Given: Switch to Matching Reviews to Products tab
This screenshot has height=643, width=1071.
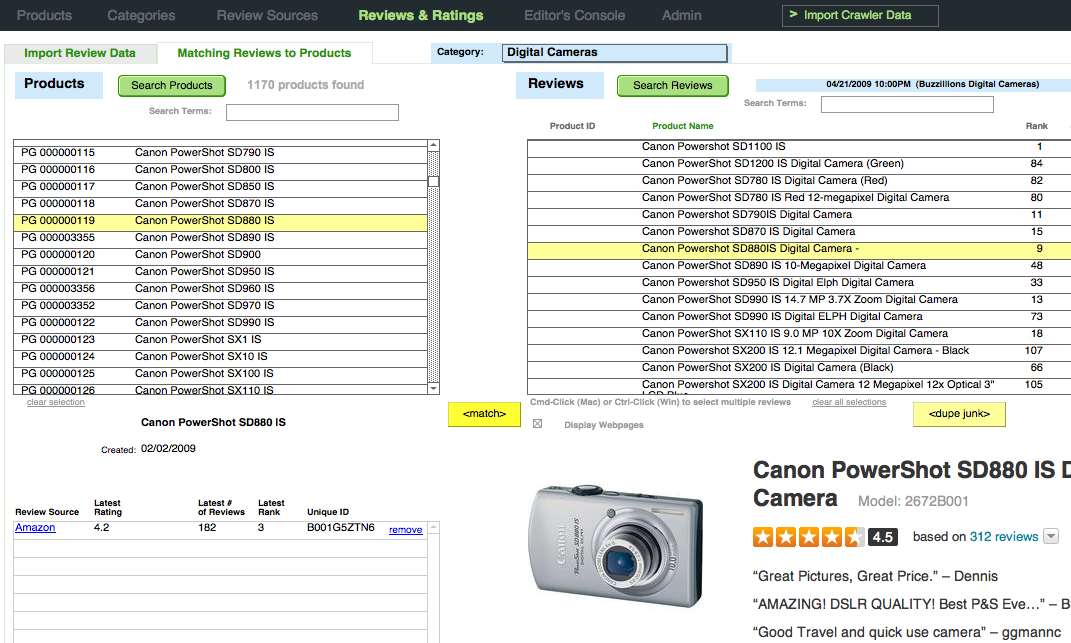Looking at the screenshot, I should [264, 53].
